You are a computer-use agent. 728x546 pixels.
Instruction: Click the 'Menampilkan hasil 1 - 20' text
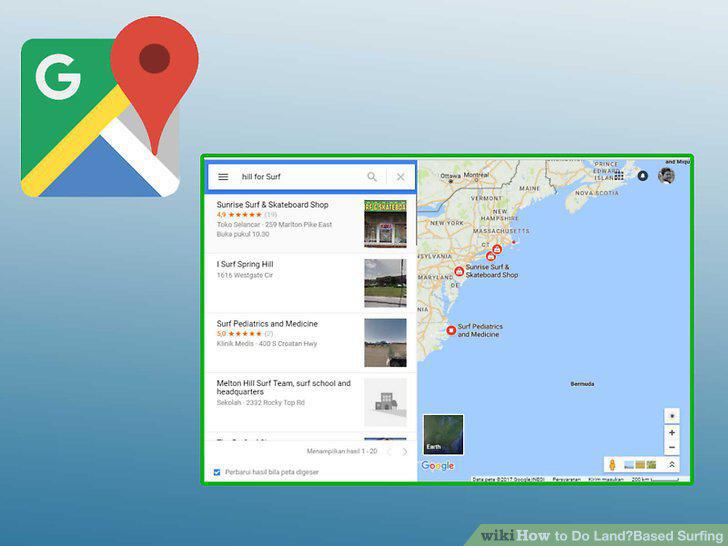342,451
